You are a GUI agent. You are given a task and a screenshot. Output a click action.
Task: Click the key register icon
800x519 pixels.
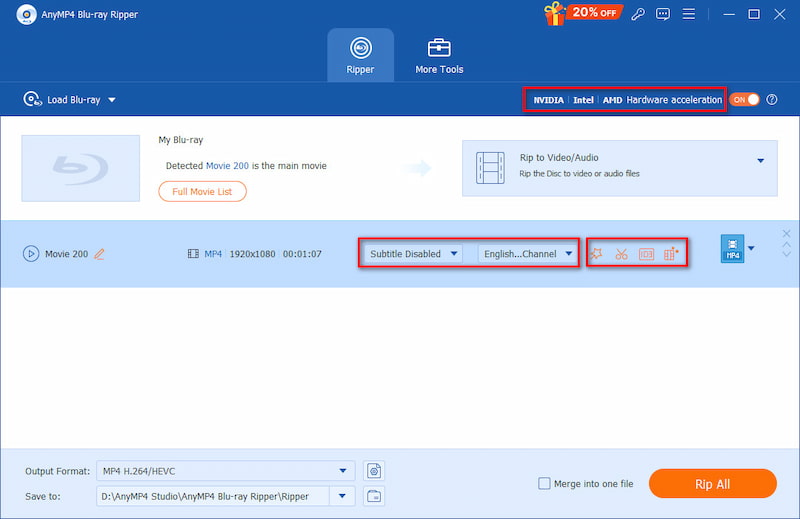(638, 14)
